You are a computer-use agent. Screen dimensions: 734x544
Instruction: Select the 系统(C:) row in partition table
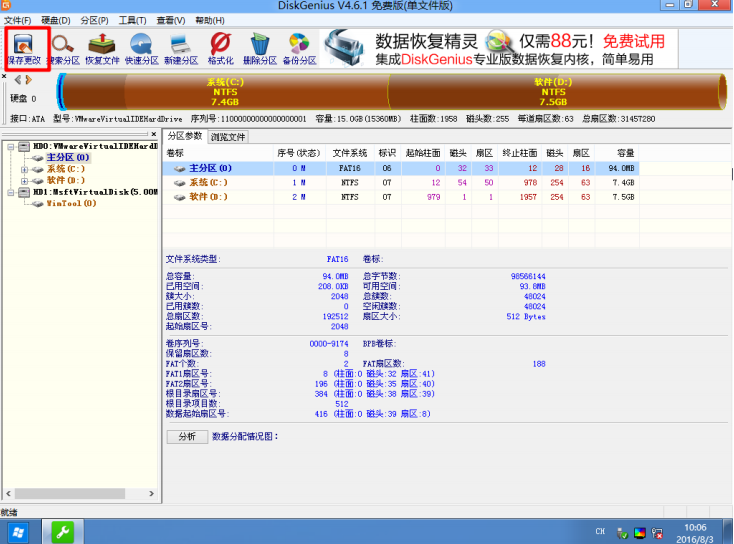[400, 183]
